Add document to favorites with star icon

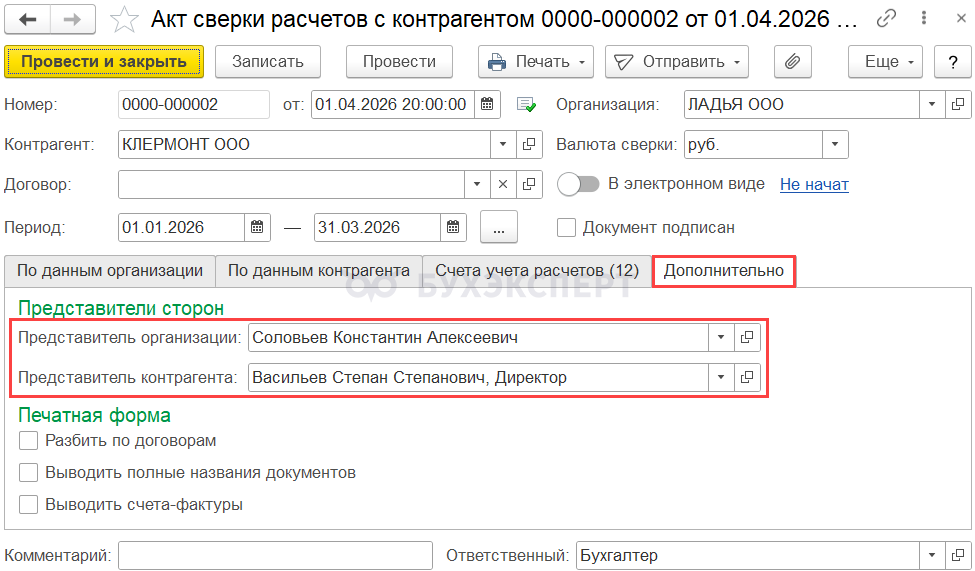pyautogui.click(x=124, y=20)
